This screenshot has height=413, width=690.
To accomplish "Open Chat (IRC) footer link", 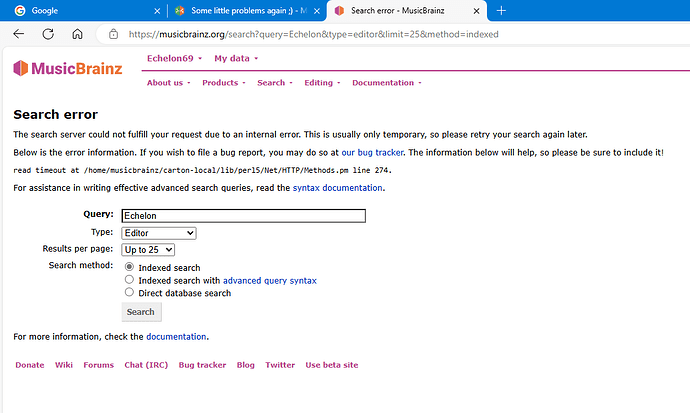I will 146,365.
